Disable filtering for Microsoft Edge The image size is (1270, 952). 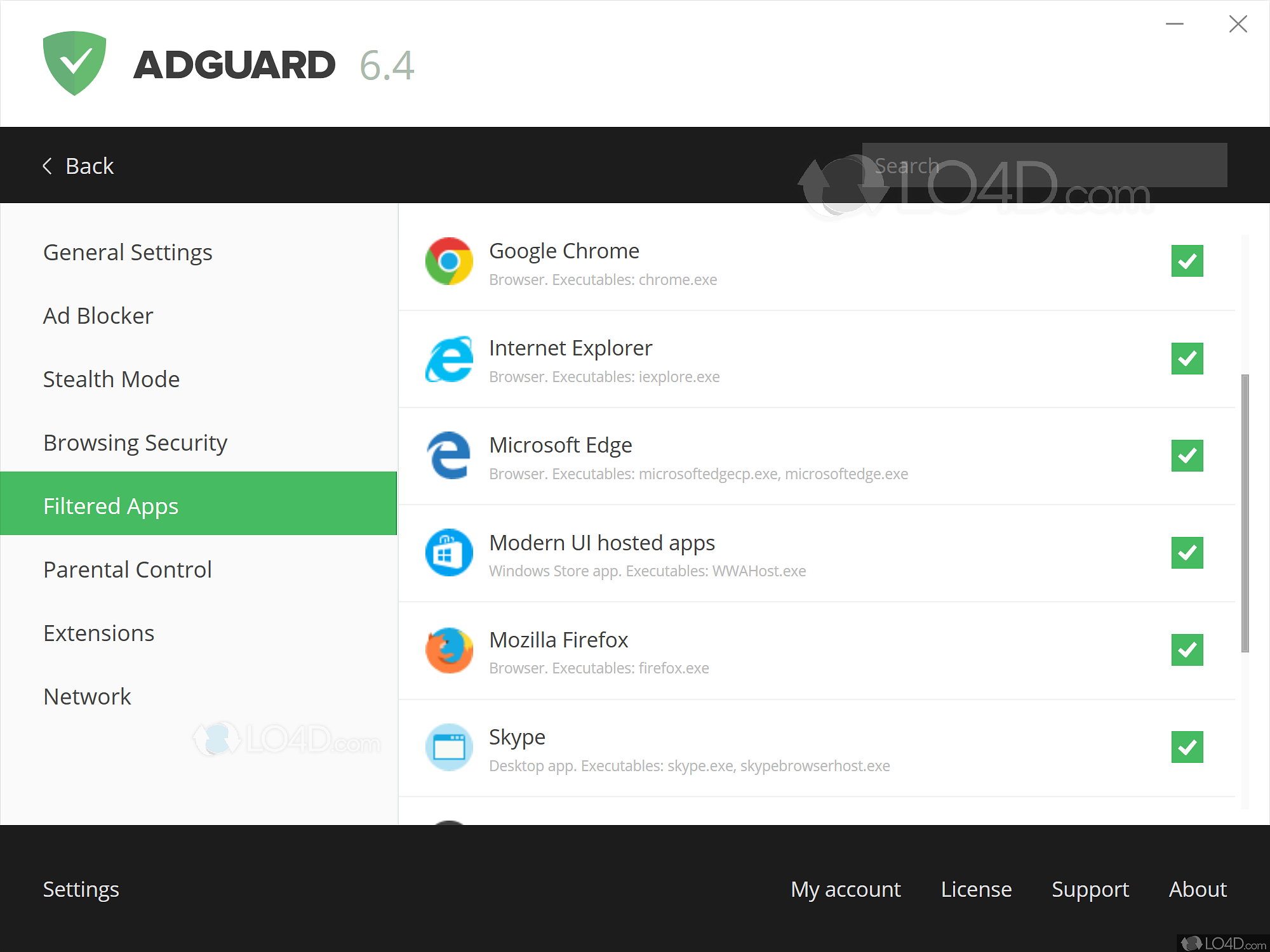(x=1187, y=456)
